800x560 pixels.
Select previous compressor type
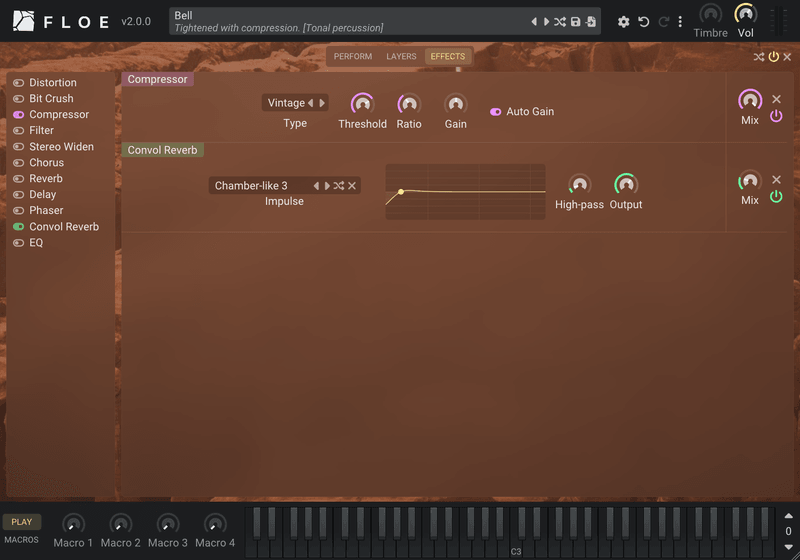click(x=311, y=103)
